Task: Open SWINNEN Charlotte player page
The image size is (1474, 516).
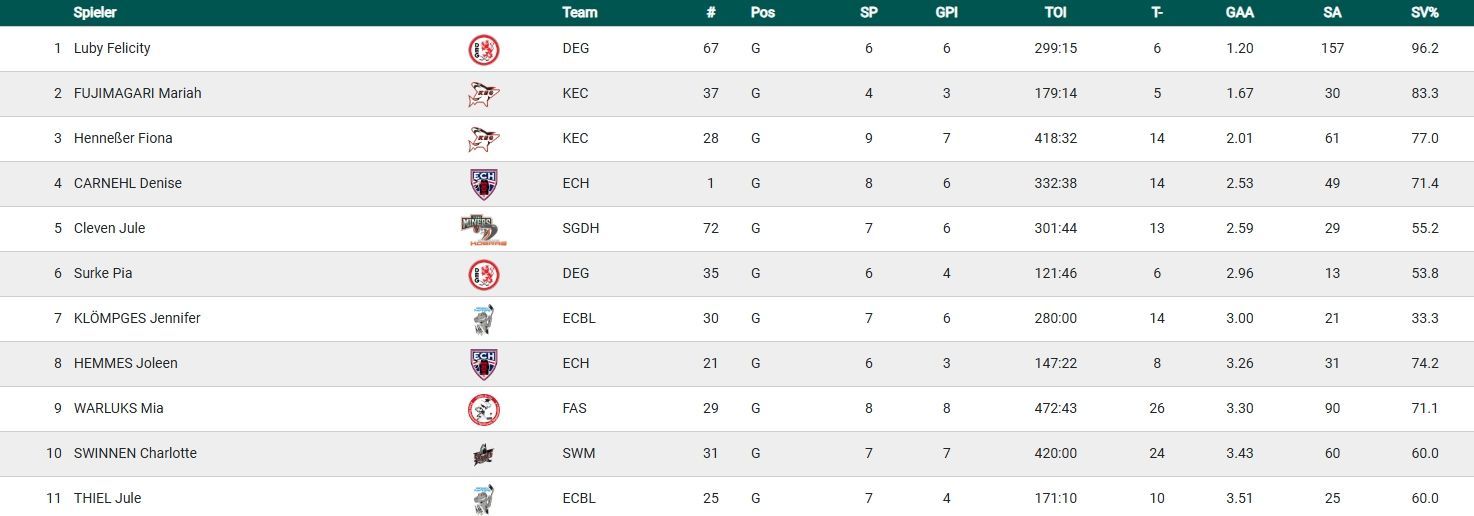Action: click(135, 454)
